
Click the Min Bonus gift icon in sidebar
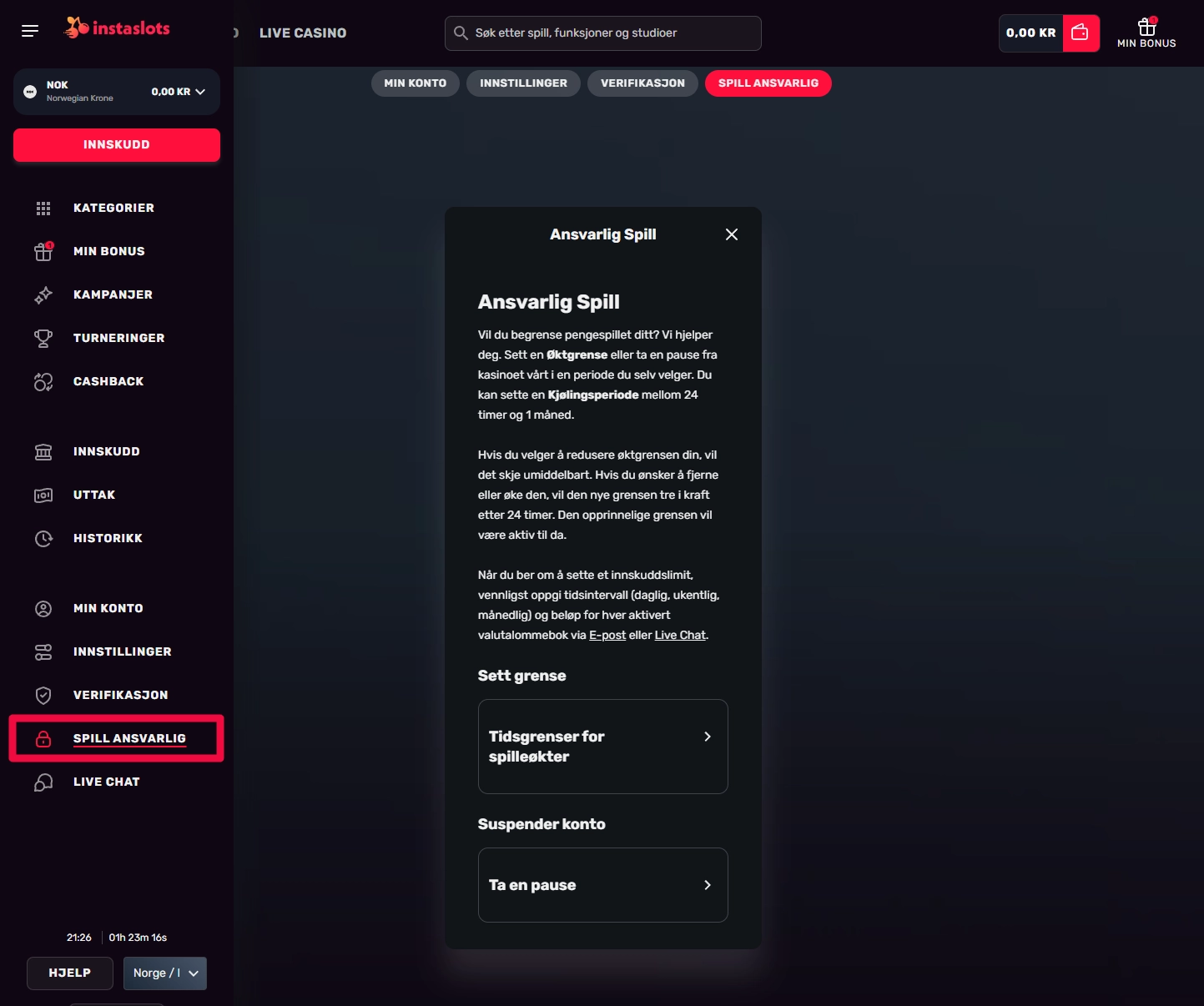pyautogui.click(x=43, y=251)
